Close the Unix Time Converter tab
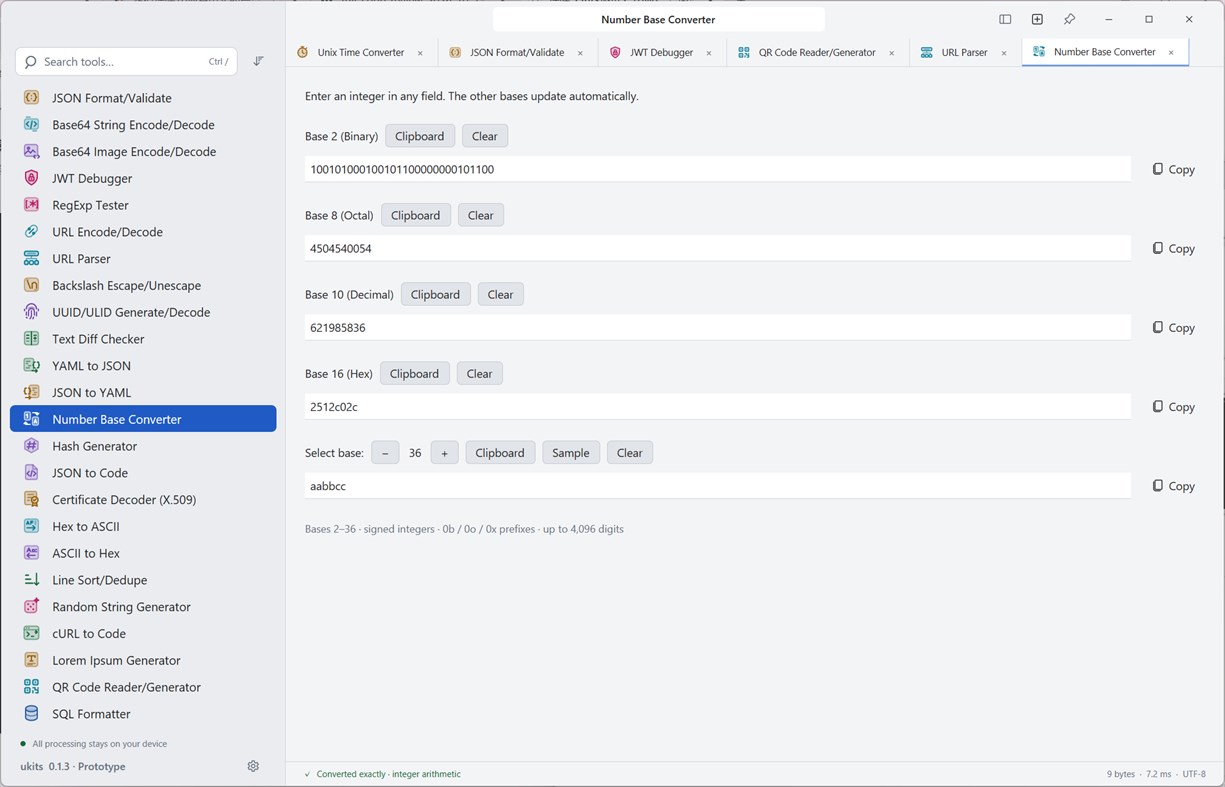 420,53
